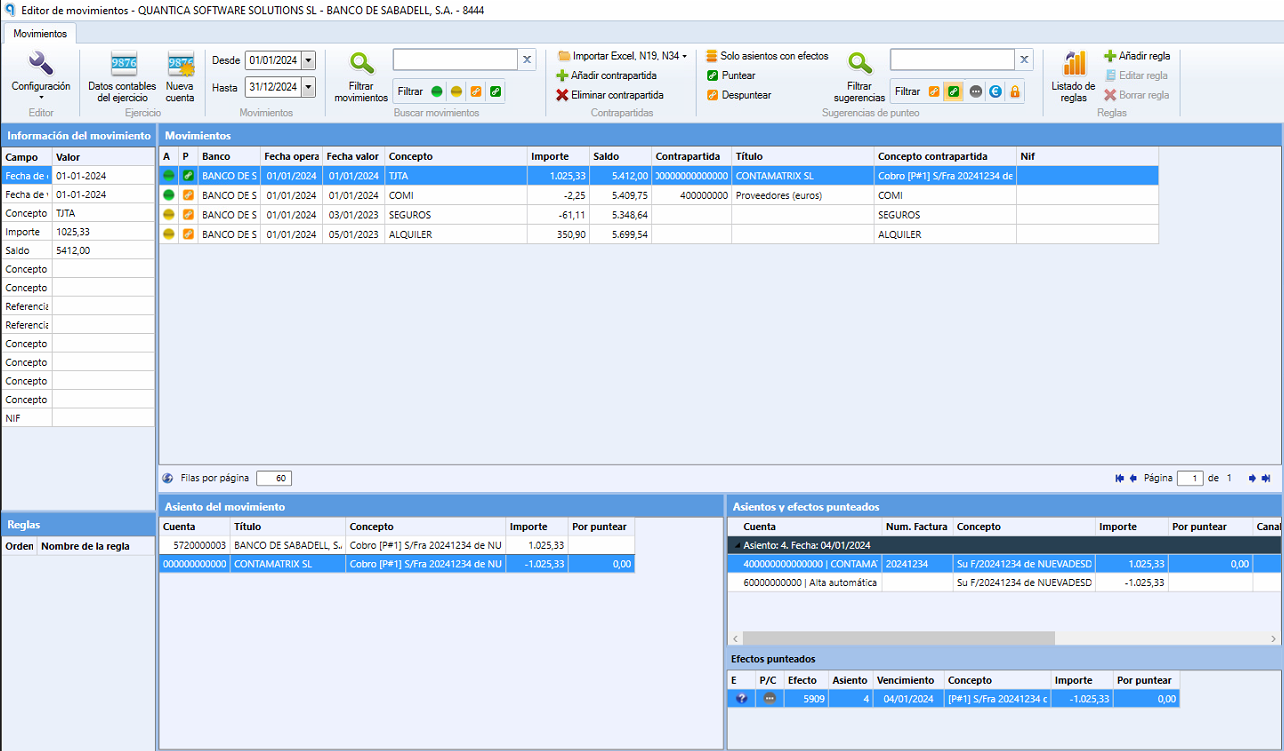The width and height of the screenshot is (1284, 751).
Task: Go to the previous page of movimientos
Action: tap(1133, 478)
